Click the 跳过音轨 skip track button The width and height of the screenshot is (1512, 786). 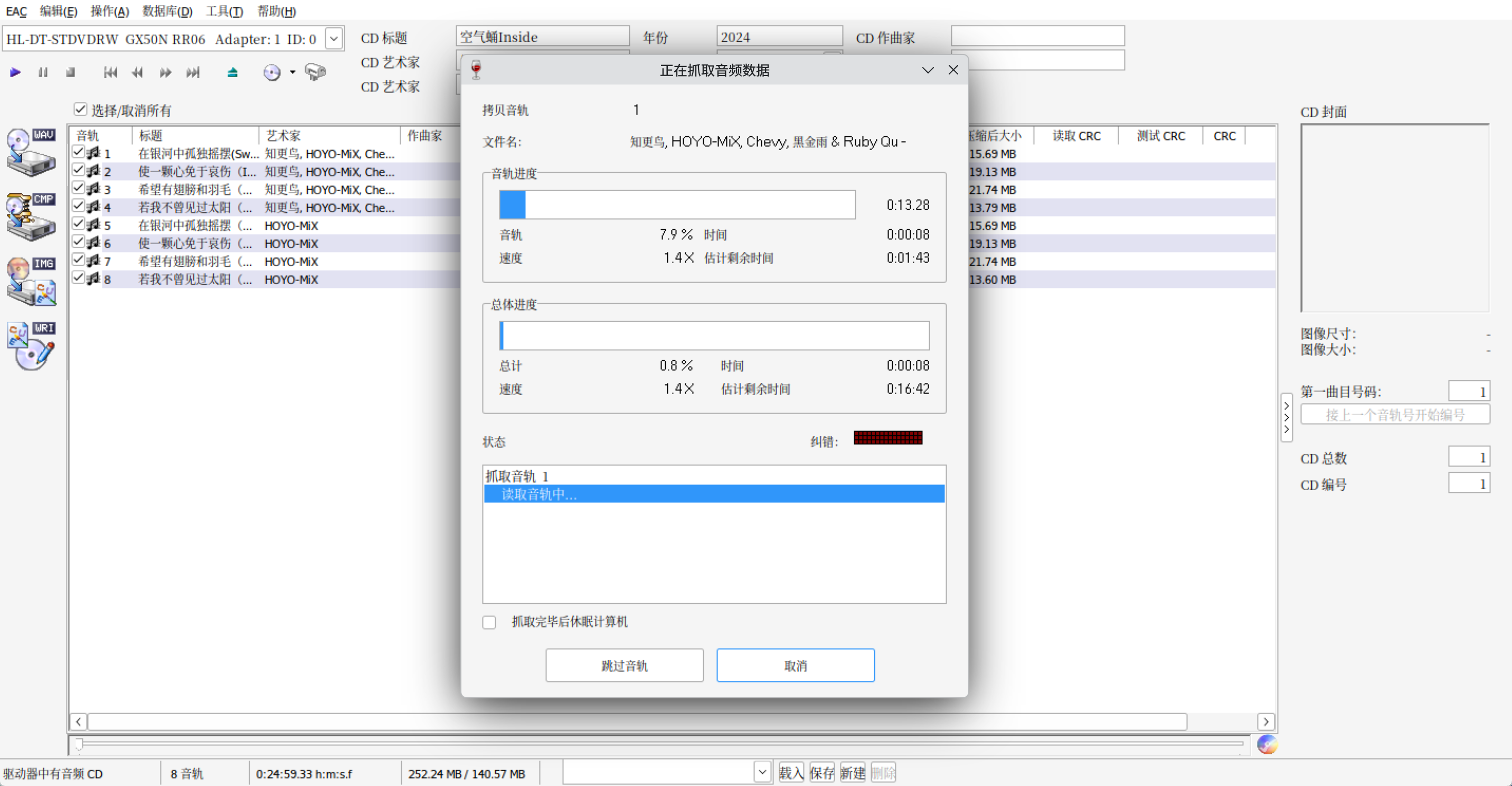click(x=625, y=666)
